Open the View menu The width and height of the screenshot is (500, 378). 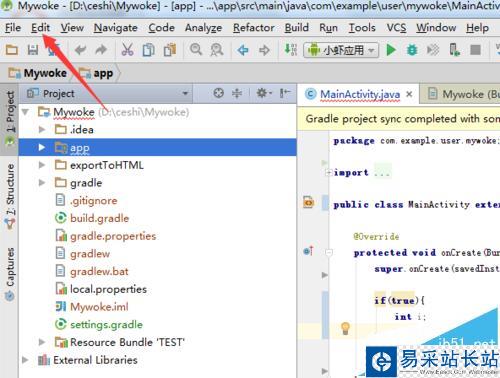pos(72,28)
